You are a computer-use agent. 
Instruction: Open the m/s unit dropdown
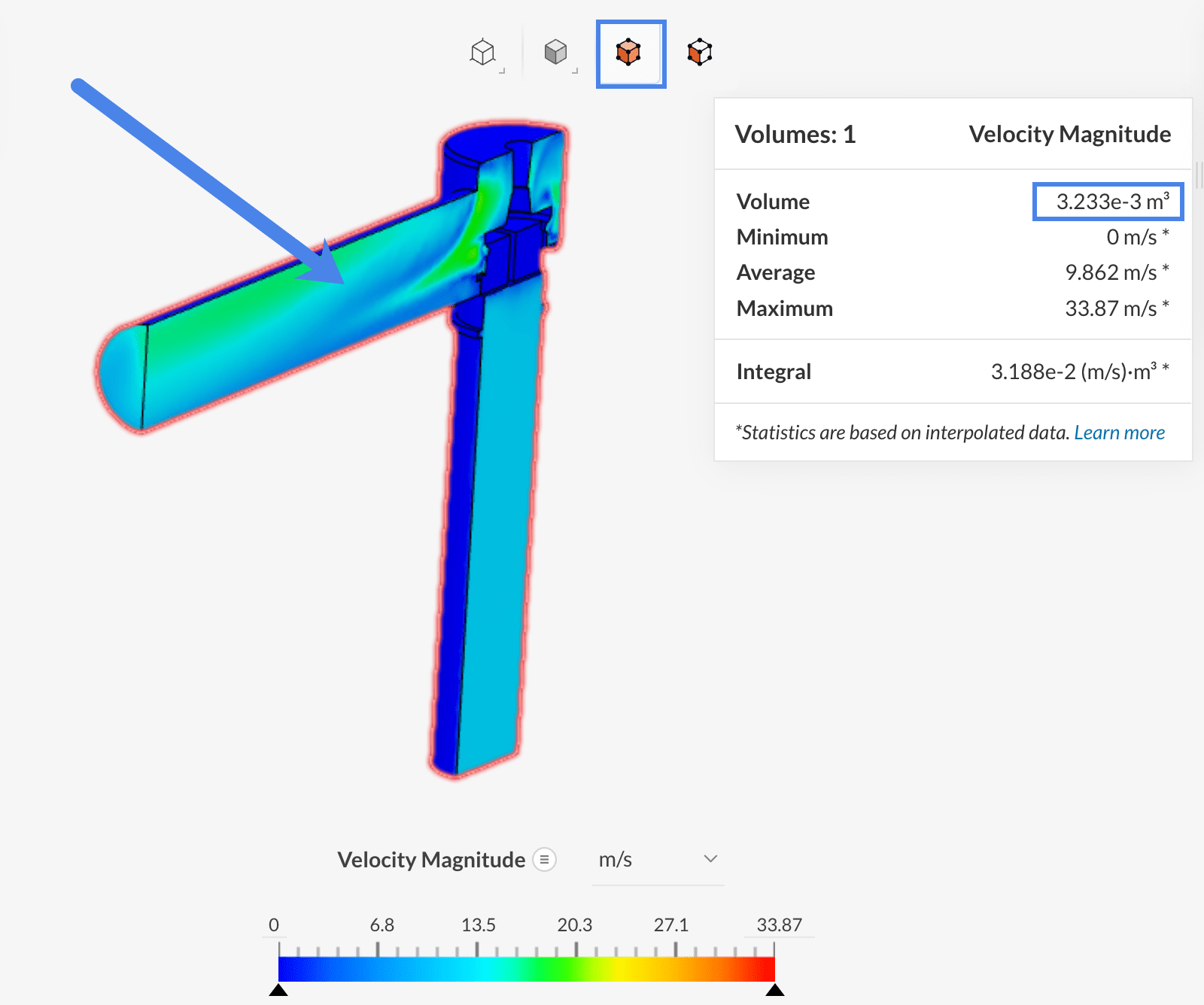[658, 860]
